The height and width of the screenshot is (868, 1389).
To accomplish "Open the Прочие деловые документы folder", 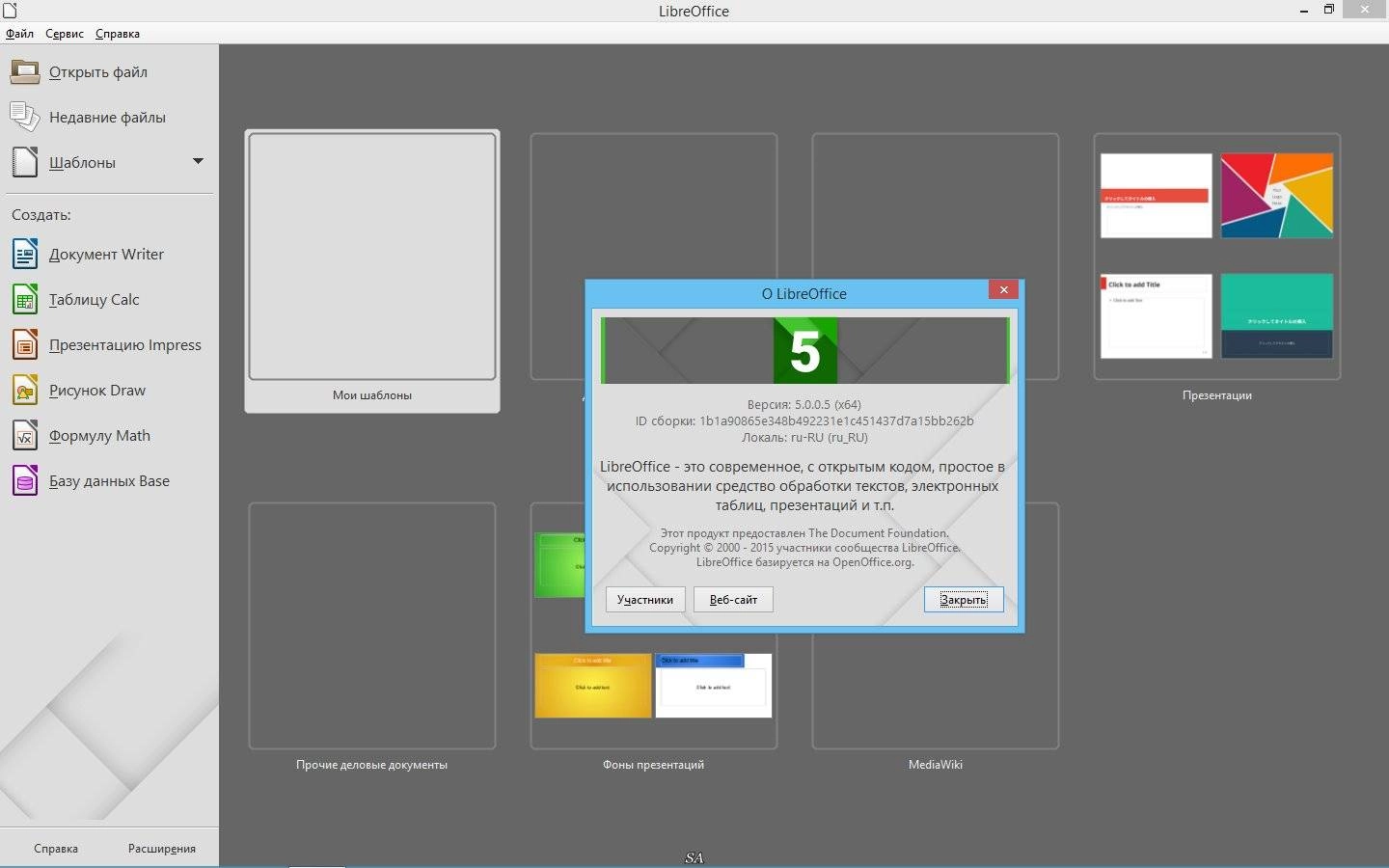I will [x=372, y=637].
